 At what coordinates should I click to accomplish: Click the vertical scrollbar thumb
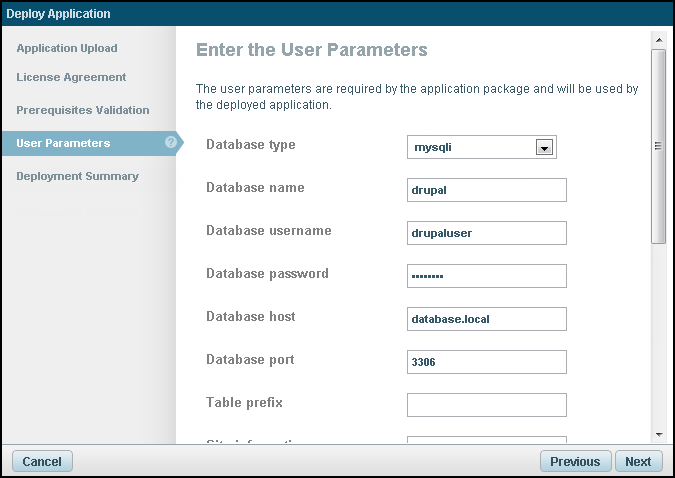[658, 145]
